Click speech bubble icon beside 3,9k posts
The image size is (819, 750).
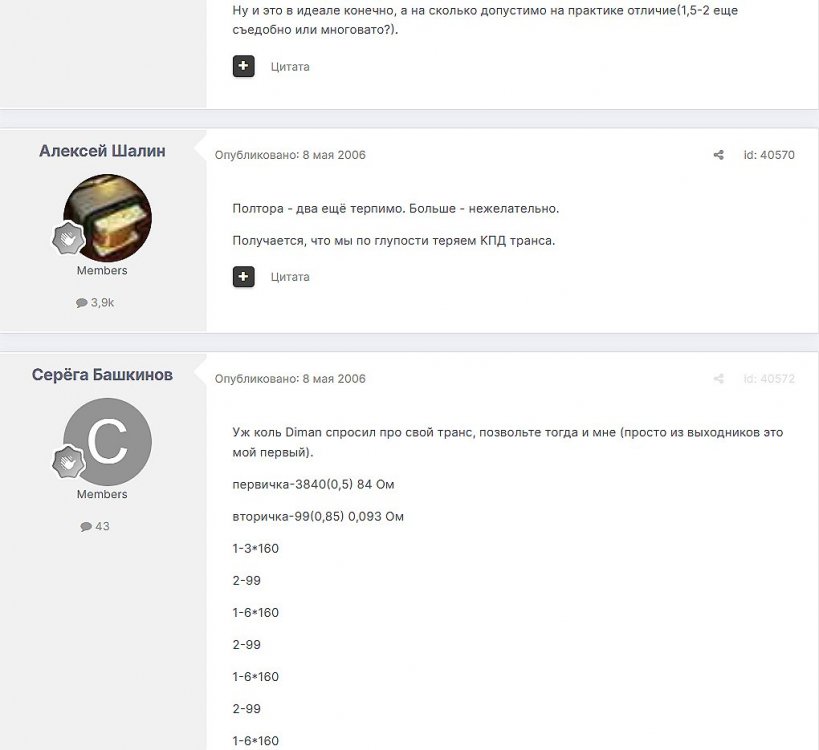point(81,303)
